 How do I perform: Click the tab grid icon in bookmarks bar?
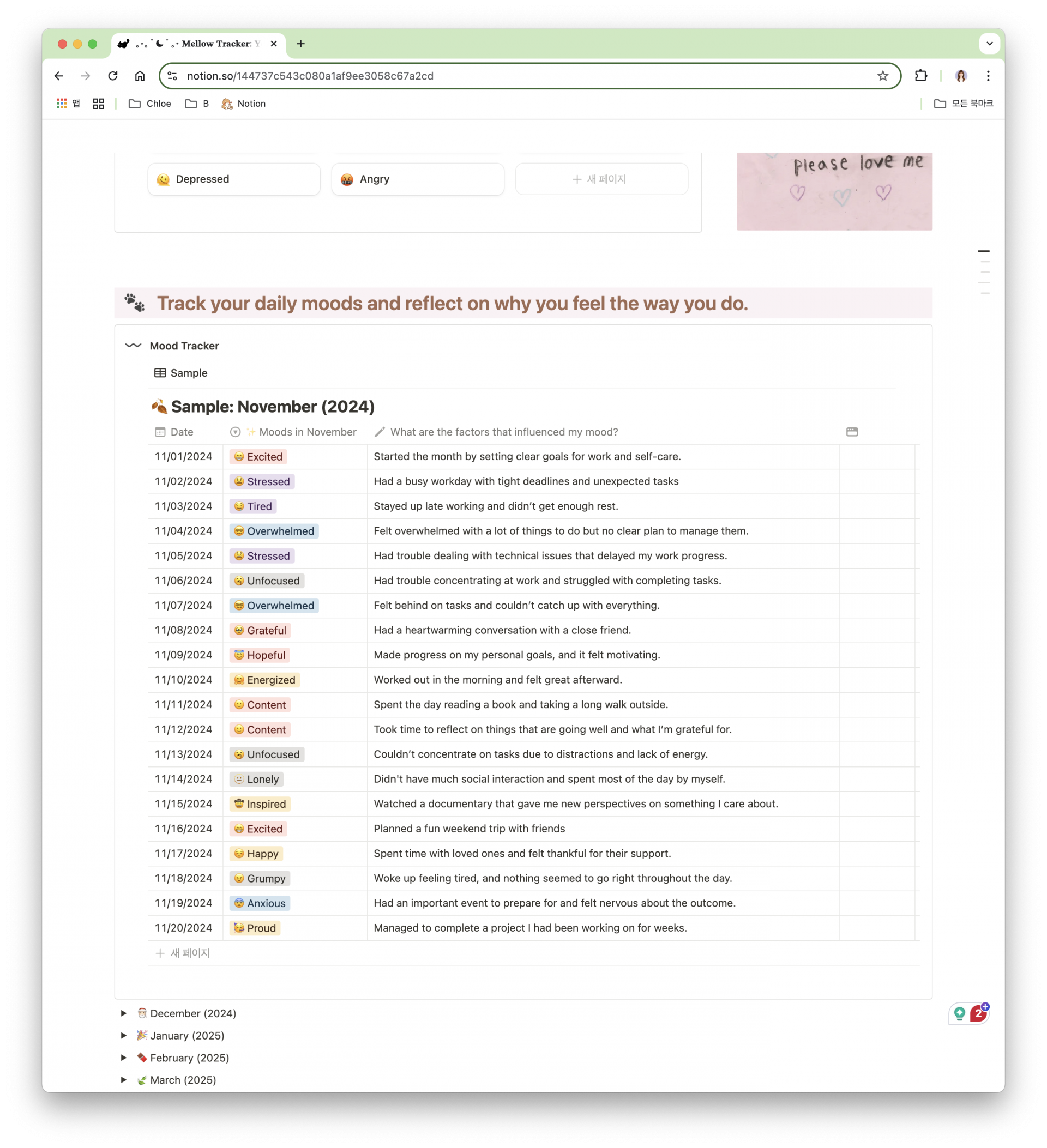[x=99, y=104]
